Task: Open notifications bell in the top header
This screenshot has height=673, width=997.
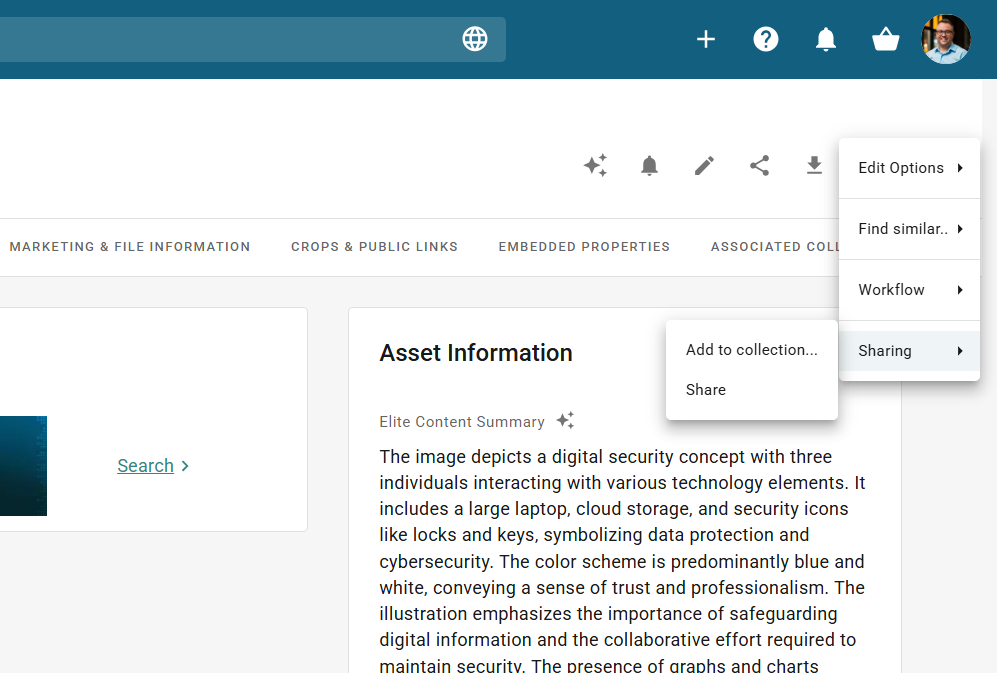Action: 826,39
